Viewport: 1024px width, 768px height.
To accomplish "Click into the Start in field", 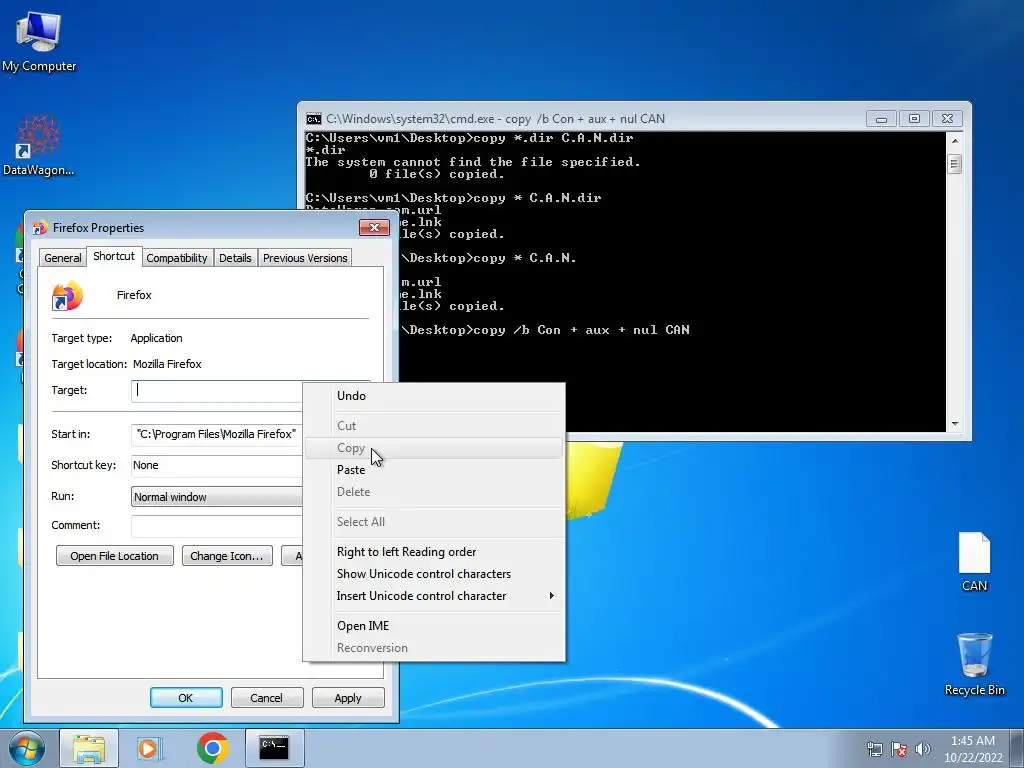I will 217,434.
